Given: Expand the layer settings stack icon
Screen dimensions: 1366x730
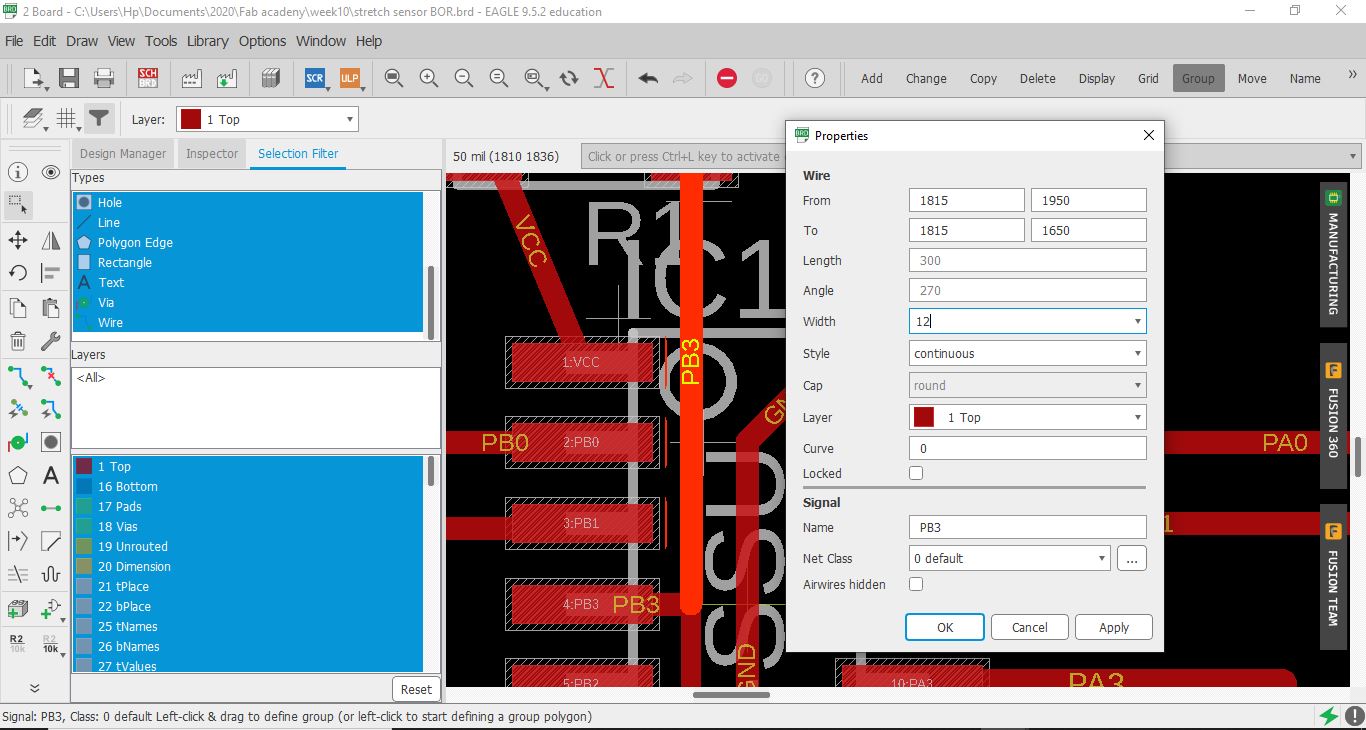Looking at the screenshot, I should click(x=35, y=120).
